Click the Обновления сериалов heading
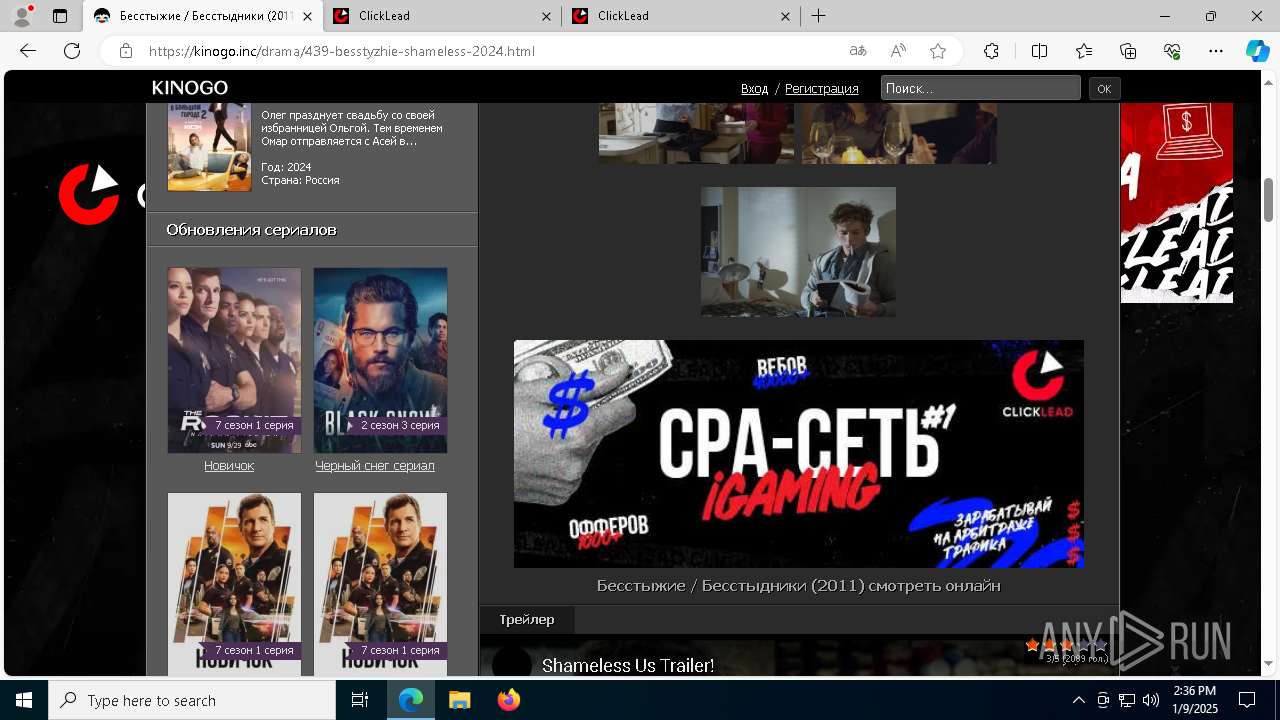The width and height of the screenshot is (1280, 720). tap(251, 230)
